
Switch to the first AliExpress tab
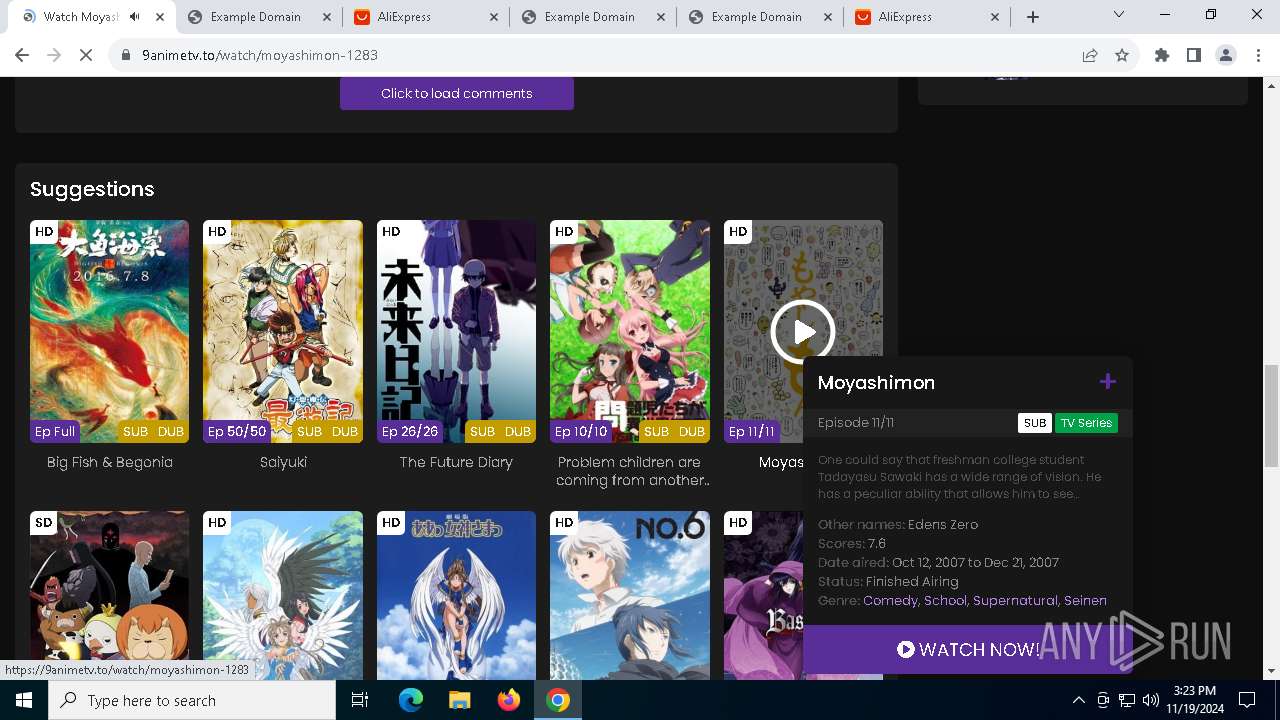[425, 17]
